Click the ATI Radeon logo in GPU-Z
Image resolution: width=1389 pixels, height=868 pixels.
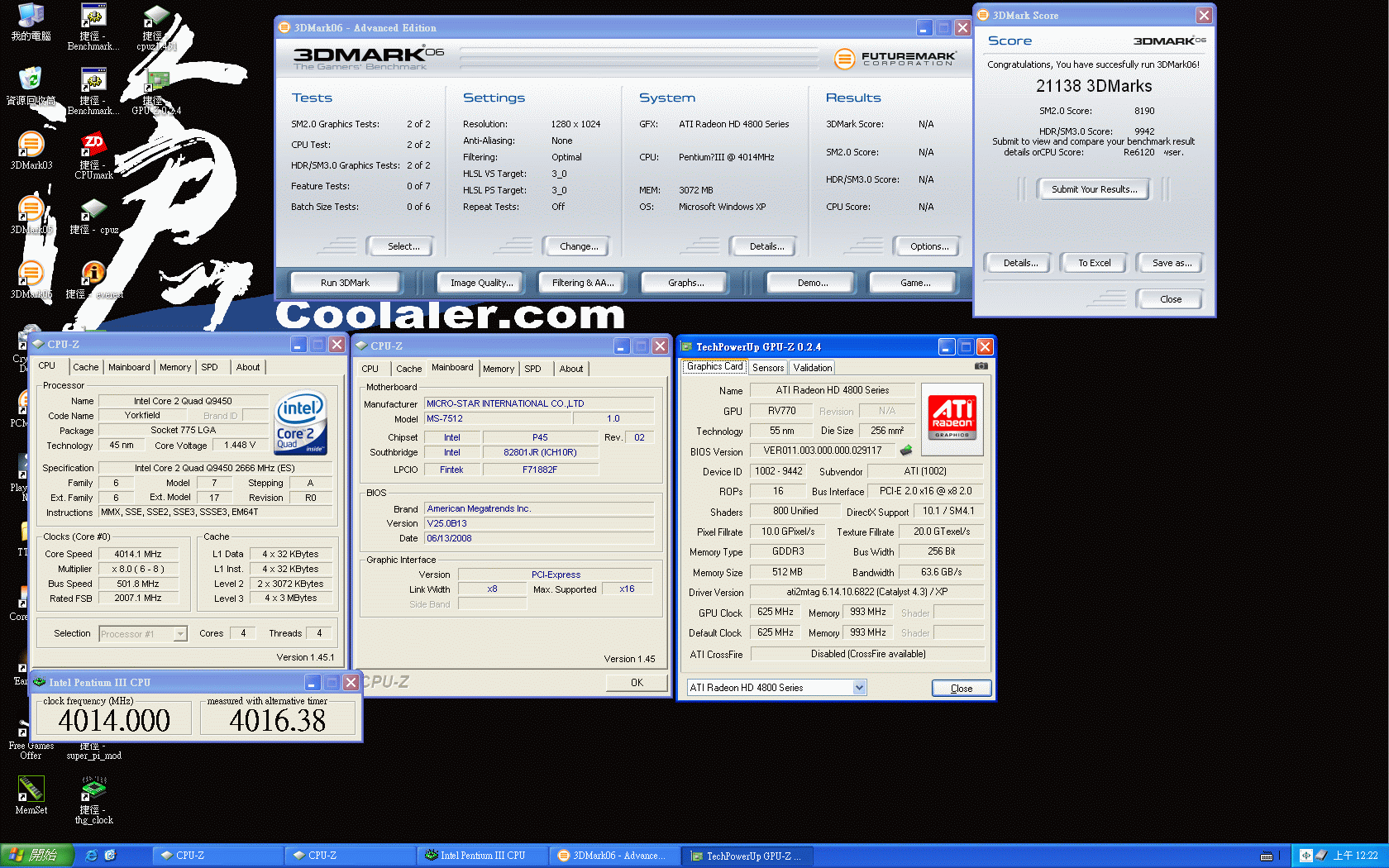[952, 417]
